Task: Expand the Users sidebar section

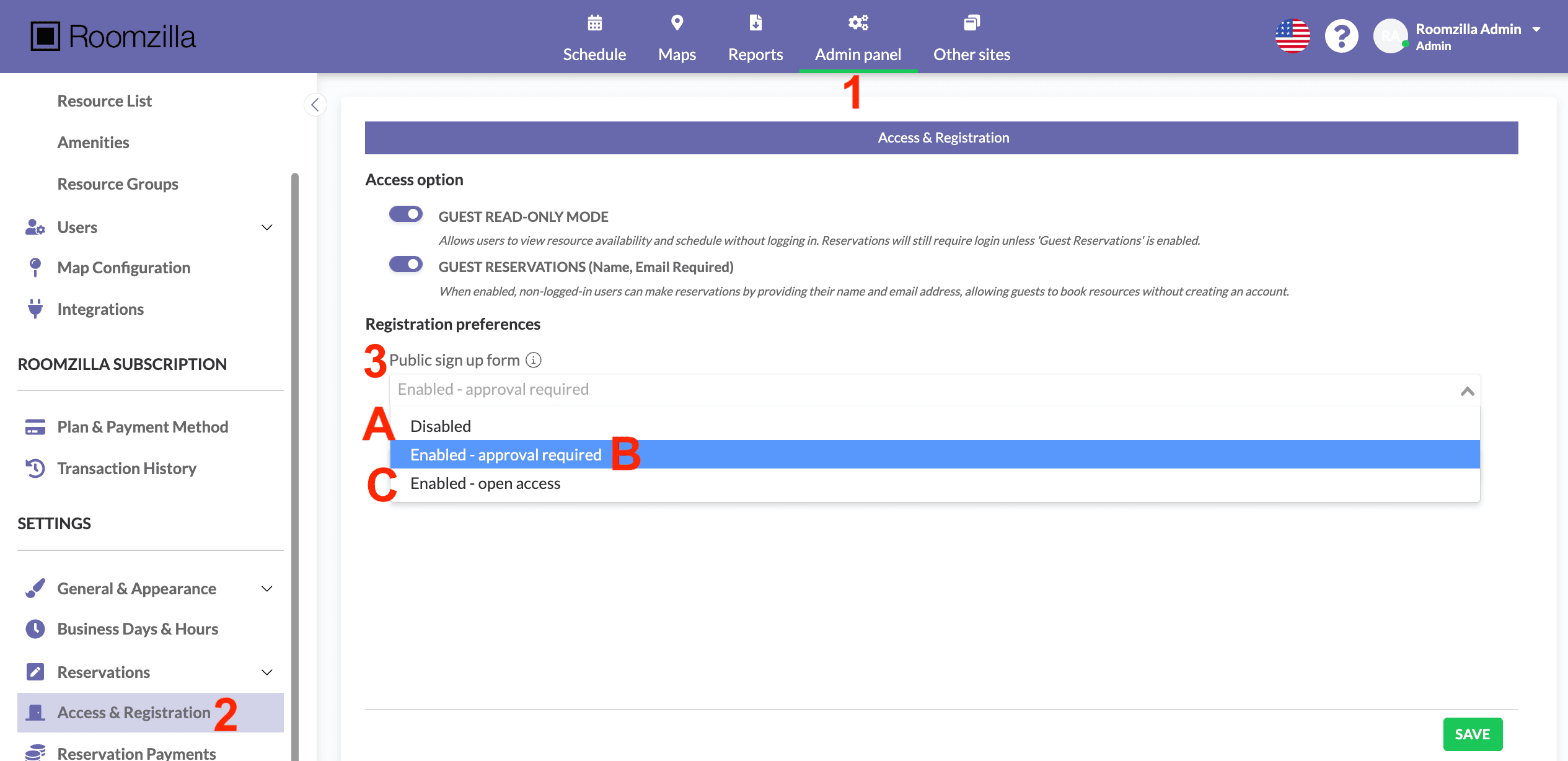Action: pos(267,227)
